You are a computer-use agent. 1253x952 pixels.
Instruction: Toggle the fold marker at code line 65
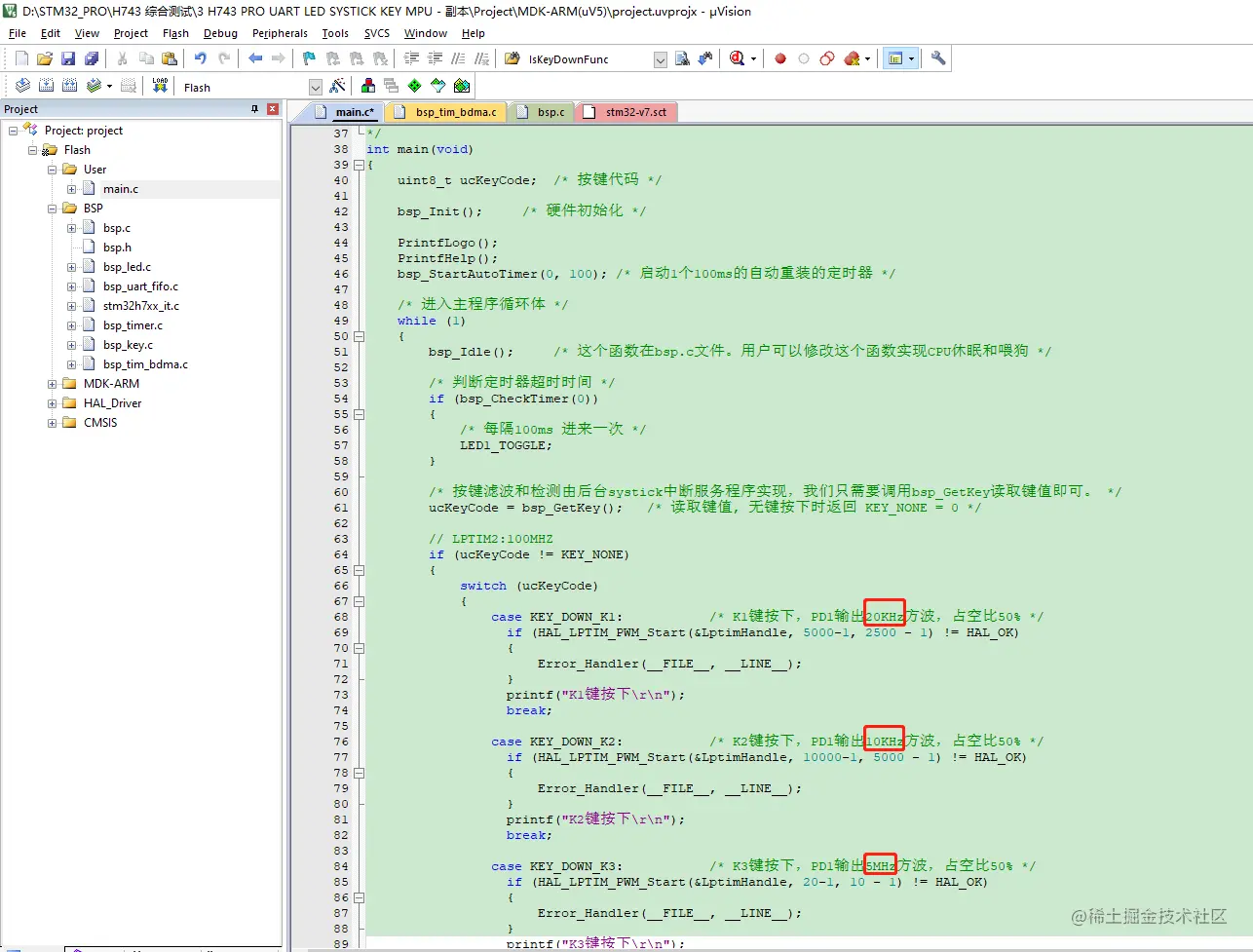tap(359, 570)
